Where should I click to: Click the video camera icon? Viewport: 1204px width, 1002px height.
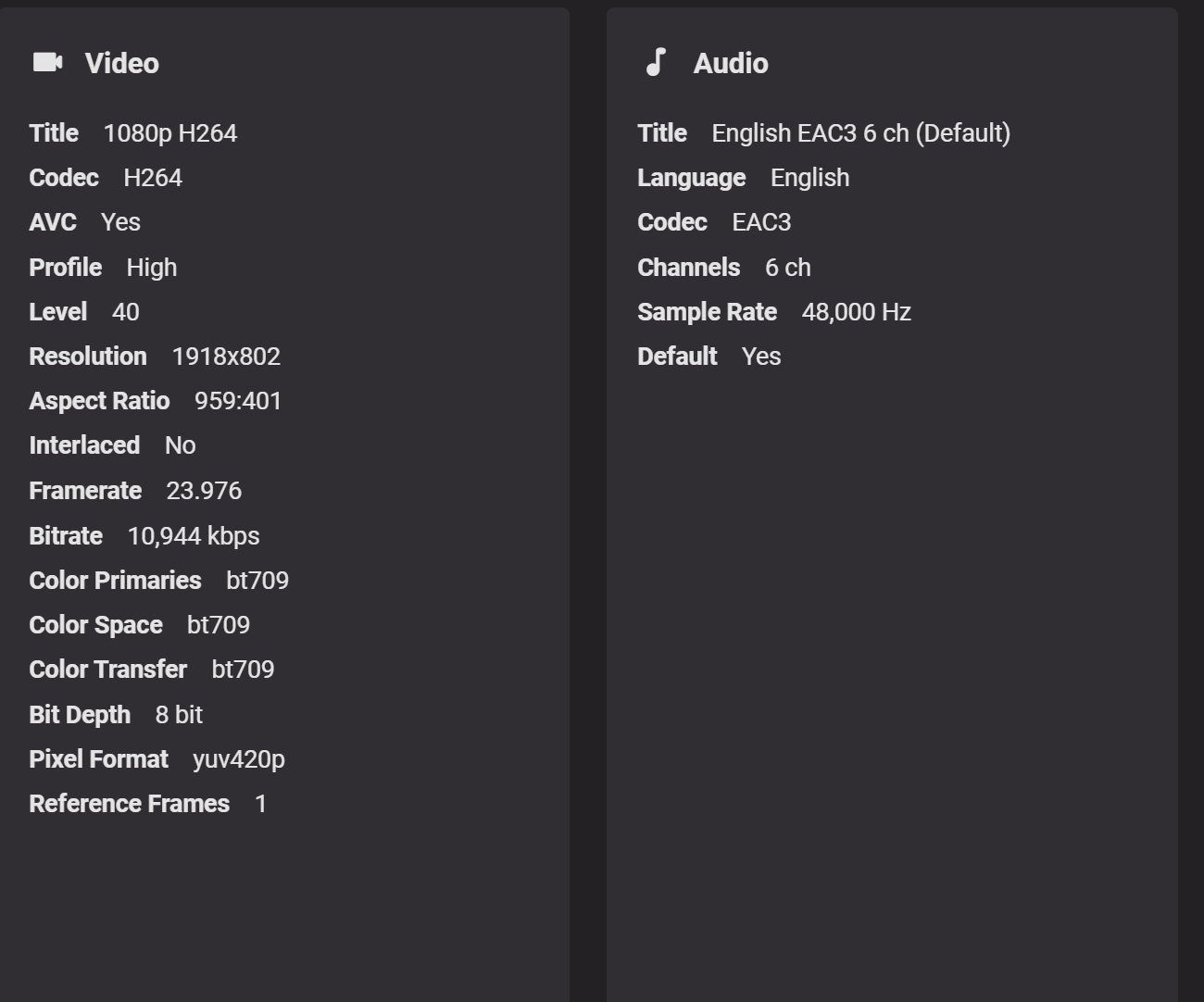click(47, 62)
